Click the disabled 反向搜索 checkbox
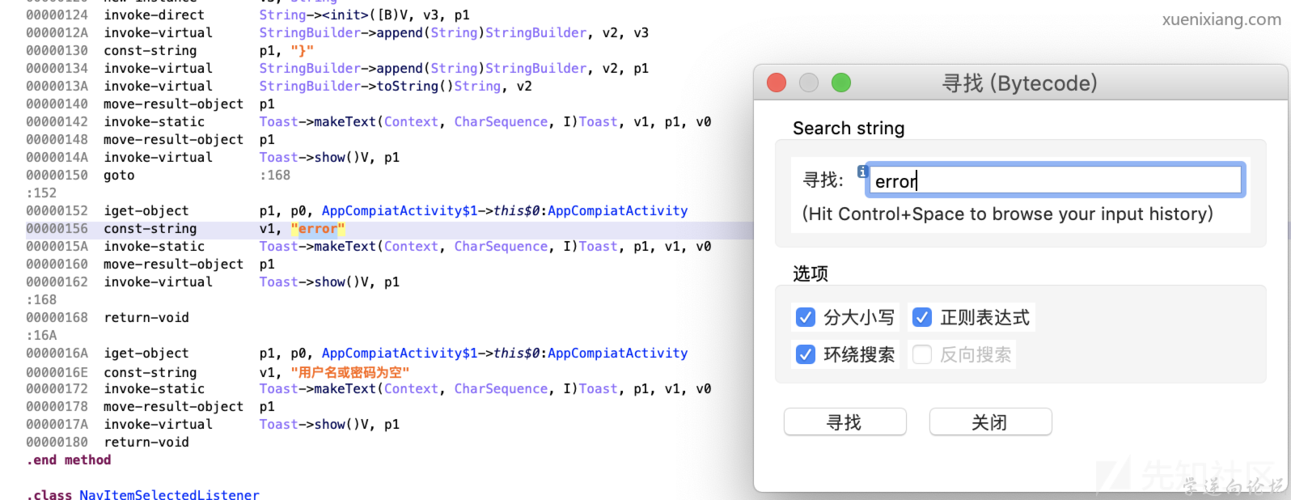 coord(922,354)
